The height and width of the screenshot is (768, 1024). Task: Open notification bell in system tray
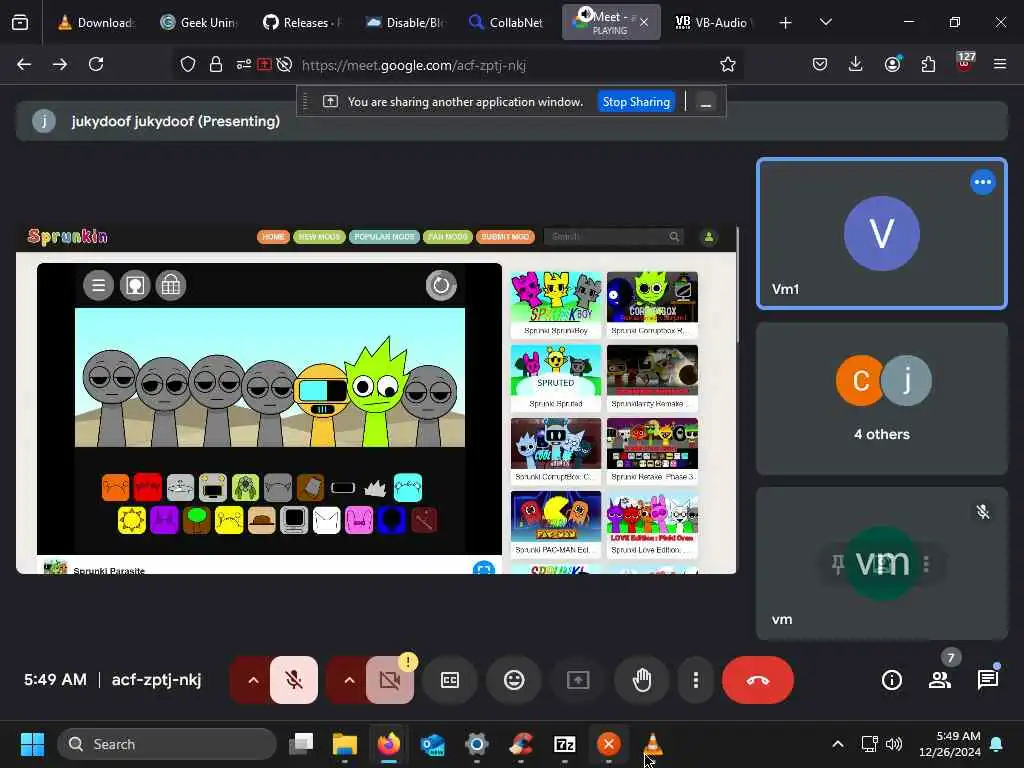point(997,744)
